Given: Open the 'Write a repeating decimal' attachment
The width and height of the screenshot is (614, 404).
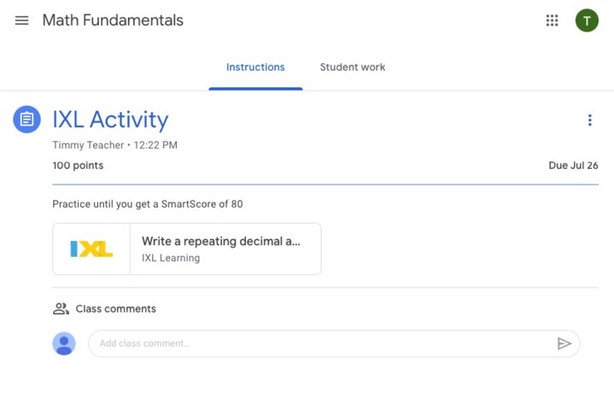Looking at the screenshot, I should point(221,241).
